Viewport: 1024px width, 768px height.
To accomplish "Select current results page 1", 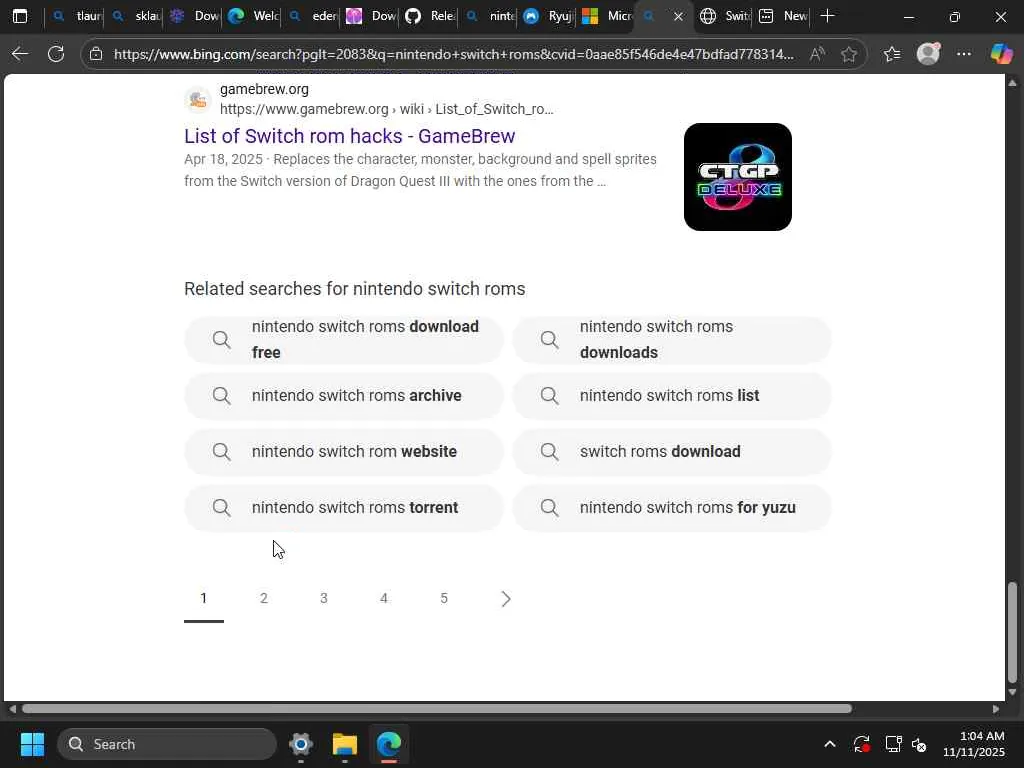I will (204, 598).
